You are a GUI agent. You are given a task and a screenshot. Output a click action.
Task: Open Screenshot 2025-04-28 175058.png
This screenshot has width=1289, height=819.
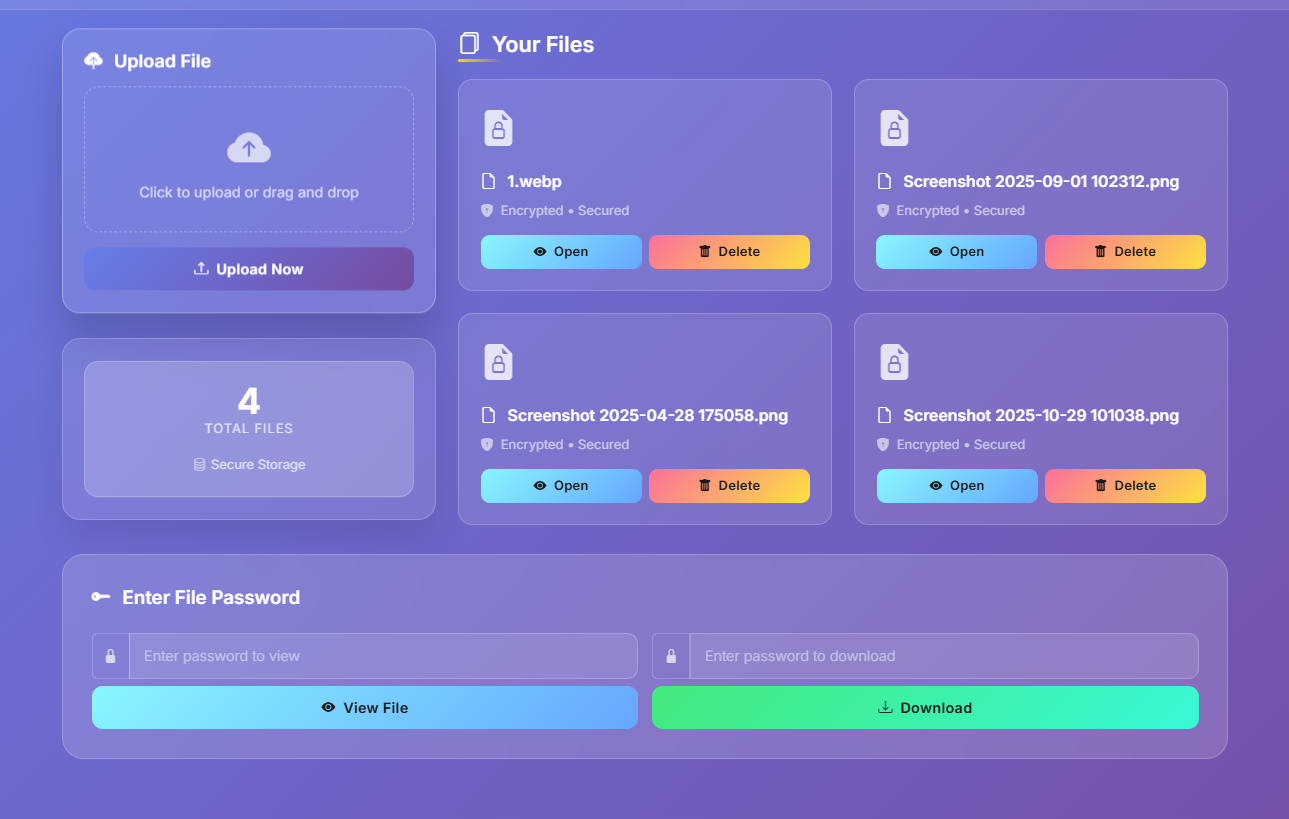(x=561, y=486)
